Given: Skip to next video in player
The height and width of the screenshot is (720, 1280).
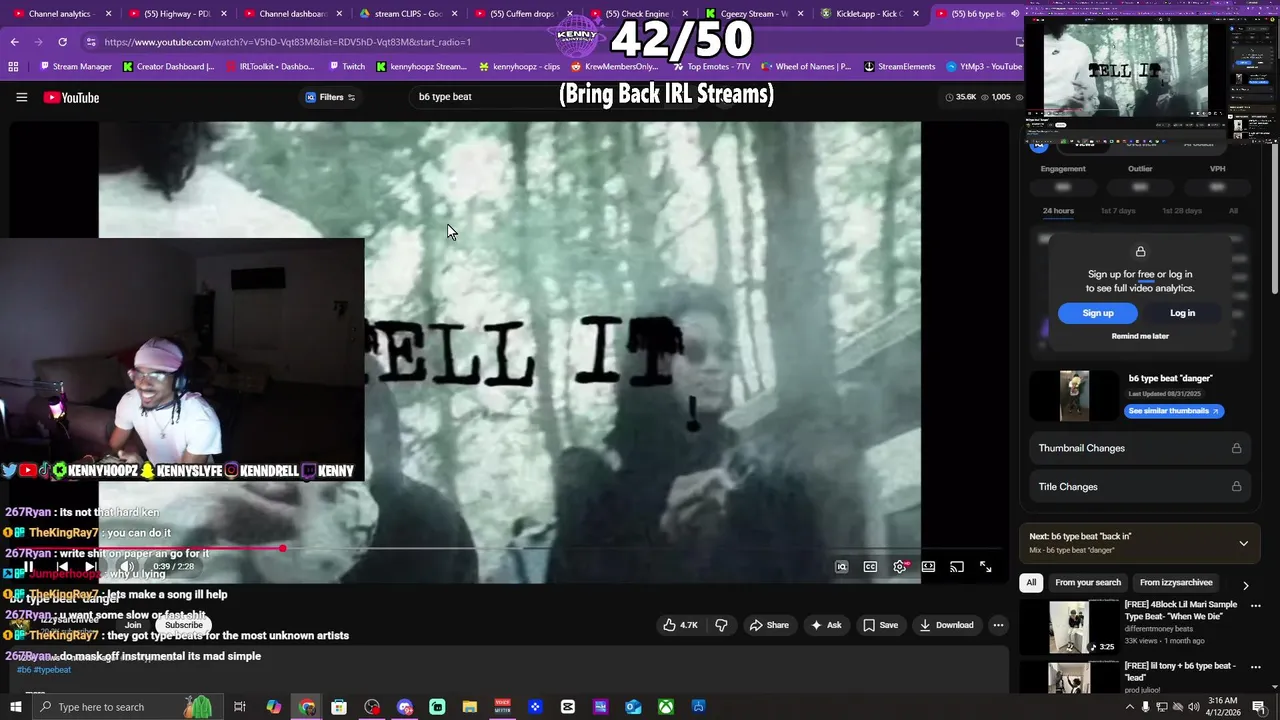Looking at the screenshot, I should click(91, 567).
